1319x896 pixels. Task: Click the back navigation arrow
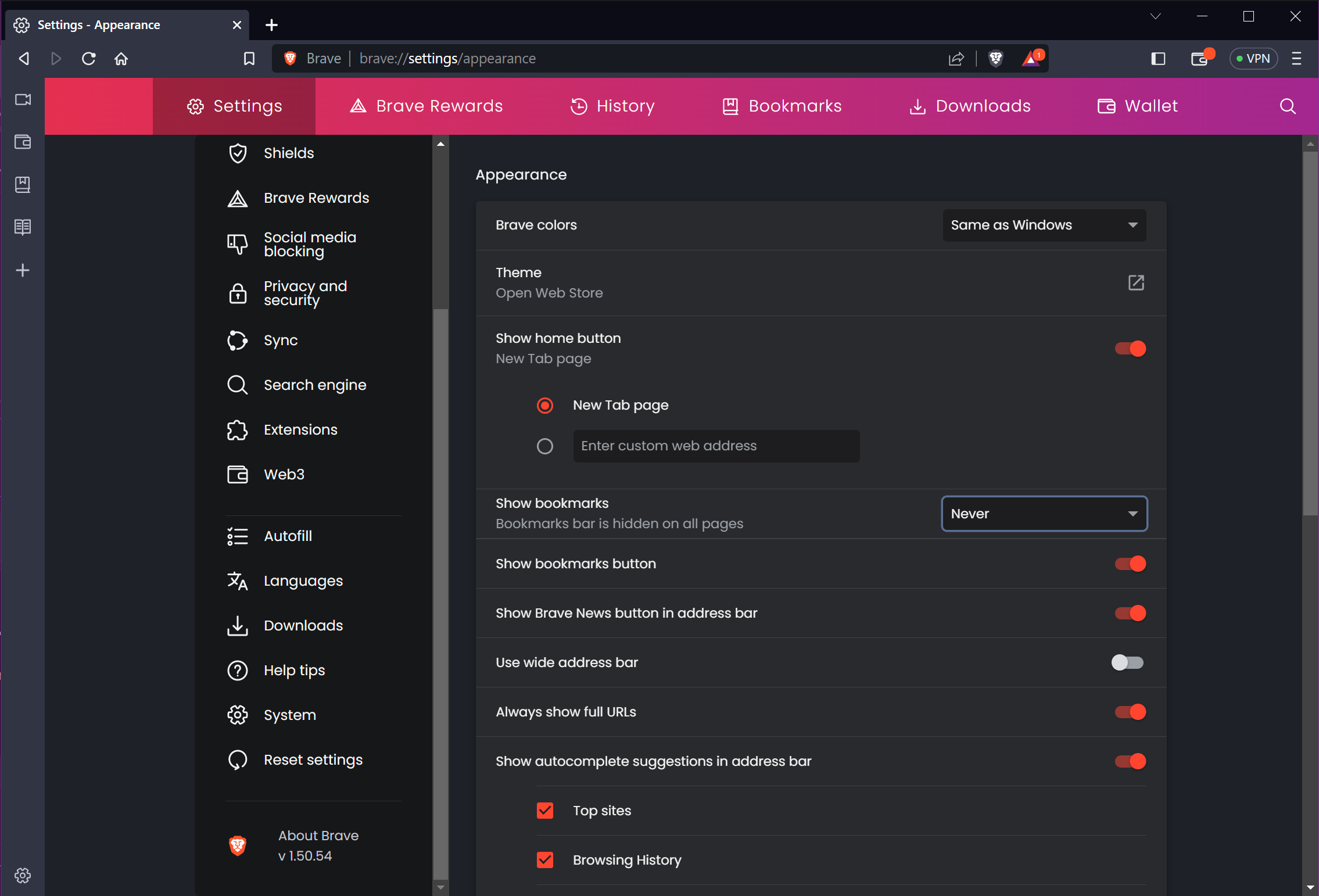tap(24, 59)
